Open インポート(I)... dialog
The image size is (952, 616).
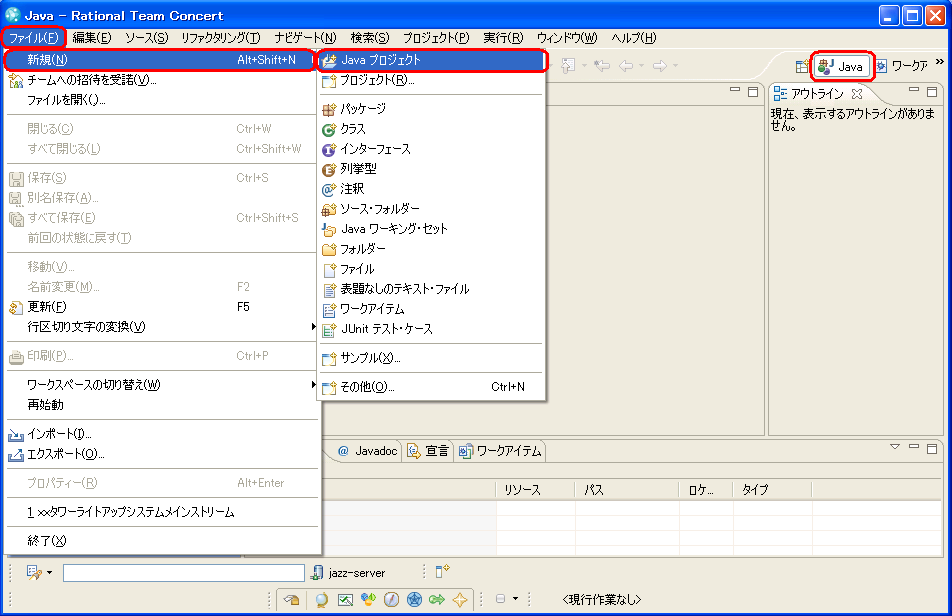pyautogui.click(x=162, y=434)
